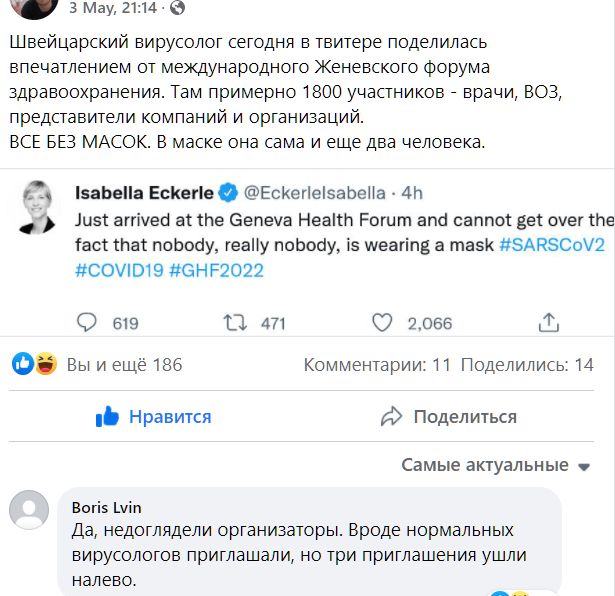Open the Поделились: 14 shares list

pyautogui.click(x=527, y=365)
